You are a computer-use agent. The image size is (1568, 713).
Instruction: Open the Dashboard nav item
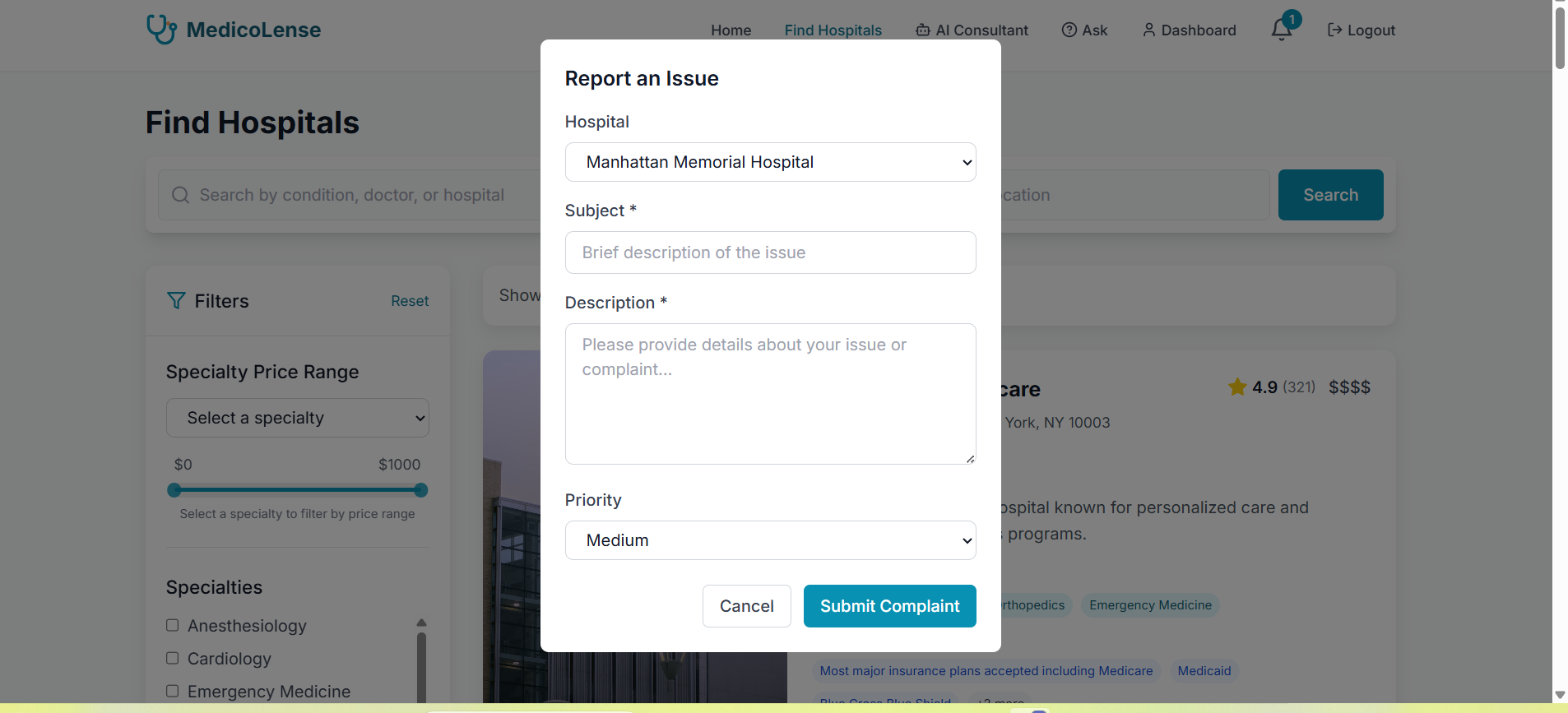click(x=1190, y=30)
